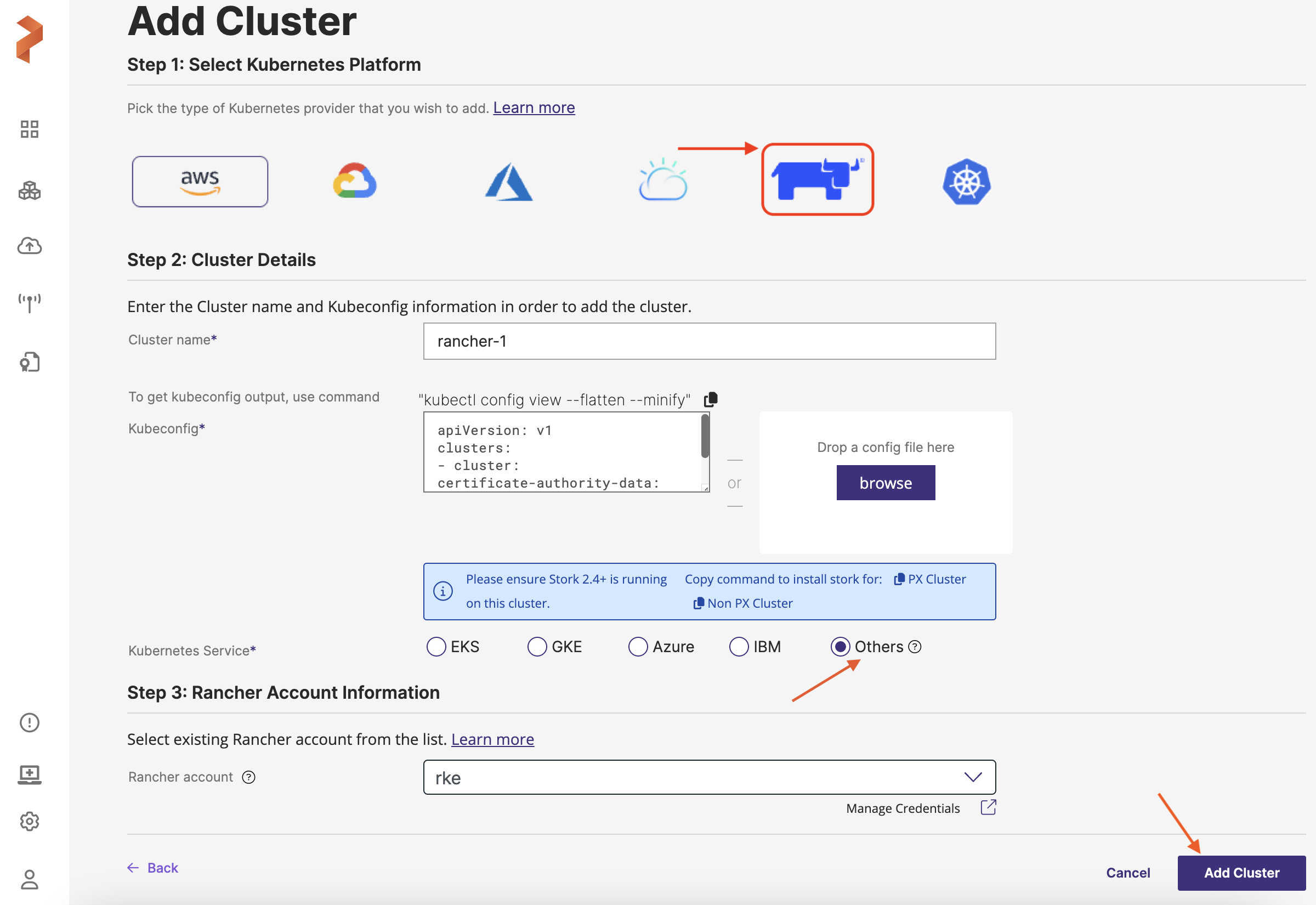Expand the Rancher account dropdown

[709, 777]
